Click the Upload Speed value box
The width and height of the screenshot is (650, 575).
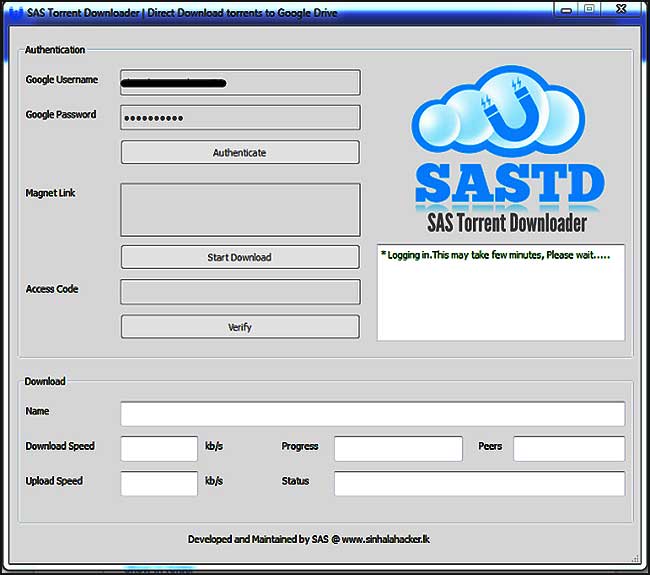point(159,483)
